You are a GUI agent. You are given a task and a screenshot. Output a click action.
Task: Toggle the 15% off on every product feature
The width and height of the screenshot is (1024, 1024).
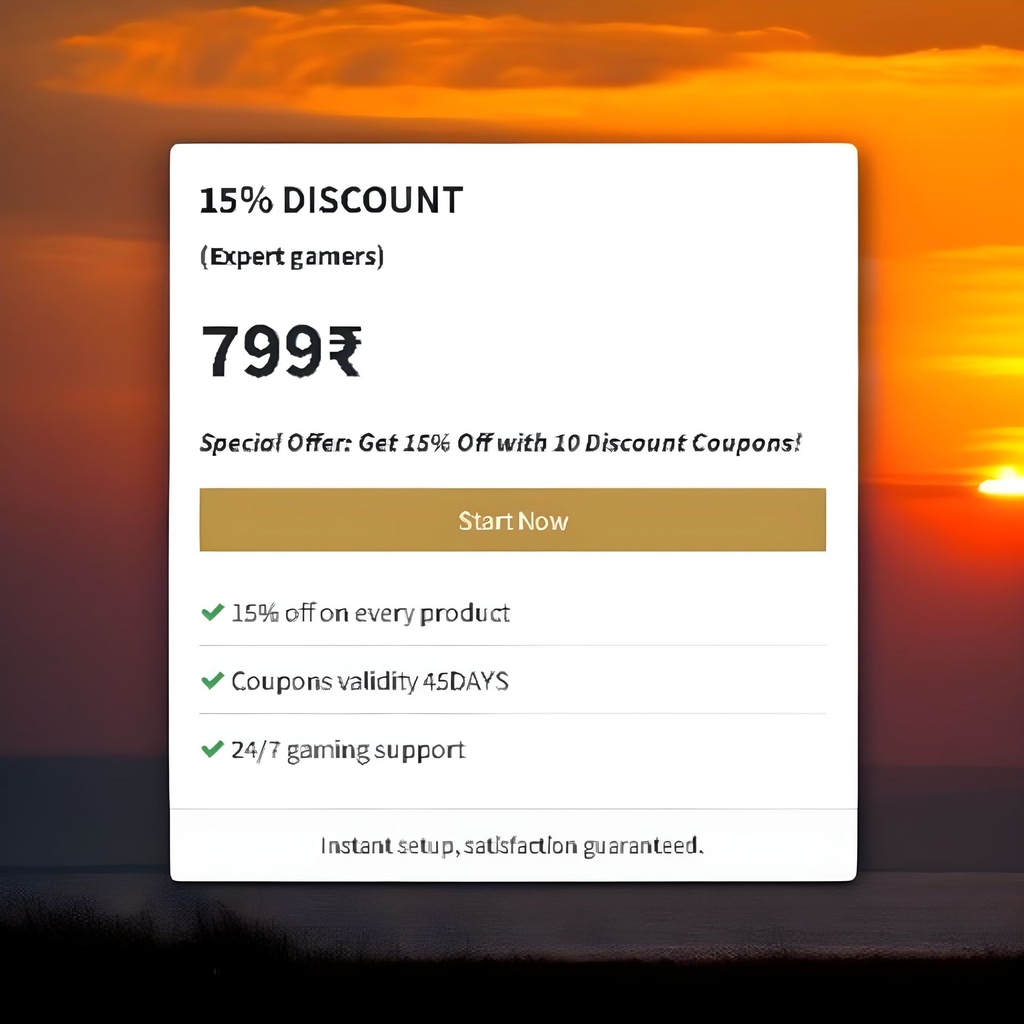pyautogui.click(x=370, y=613)
